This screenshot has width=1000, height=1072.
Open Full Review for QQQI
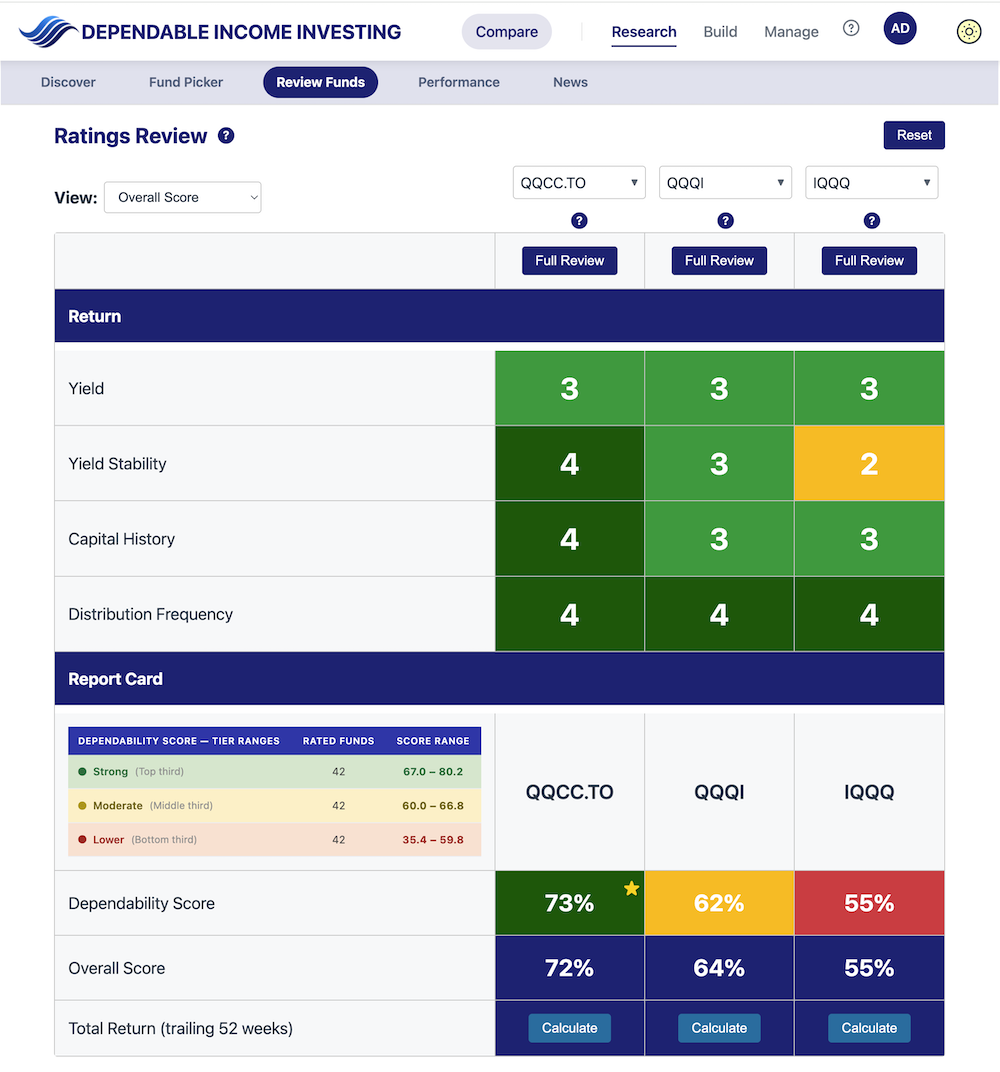click(719, 260)
